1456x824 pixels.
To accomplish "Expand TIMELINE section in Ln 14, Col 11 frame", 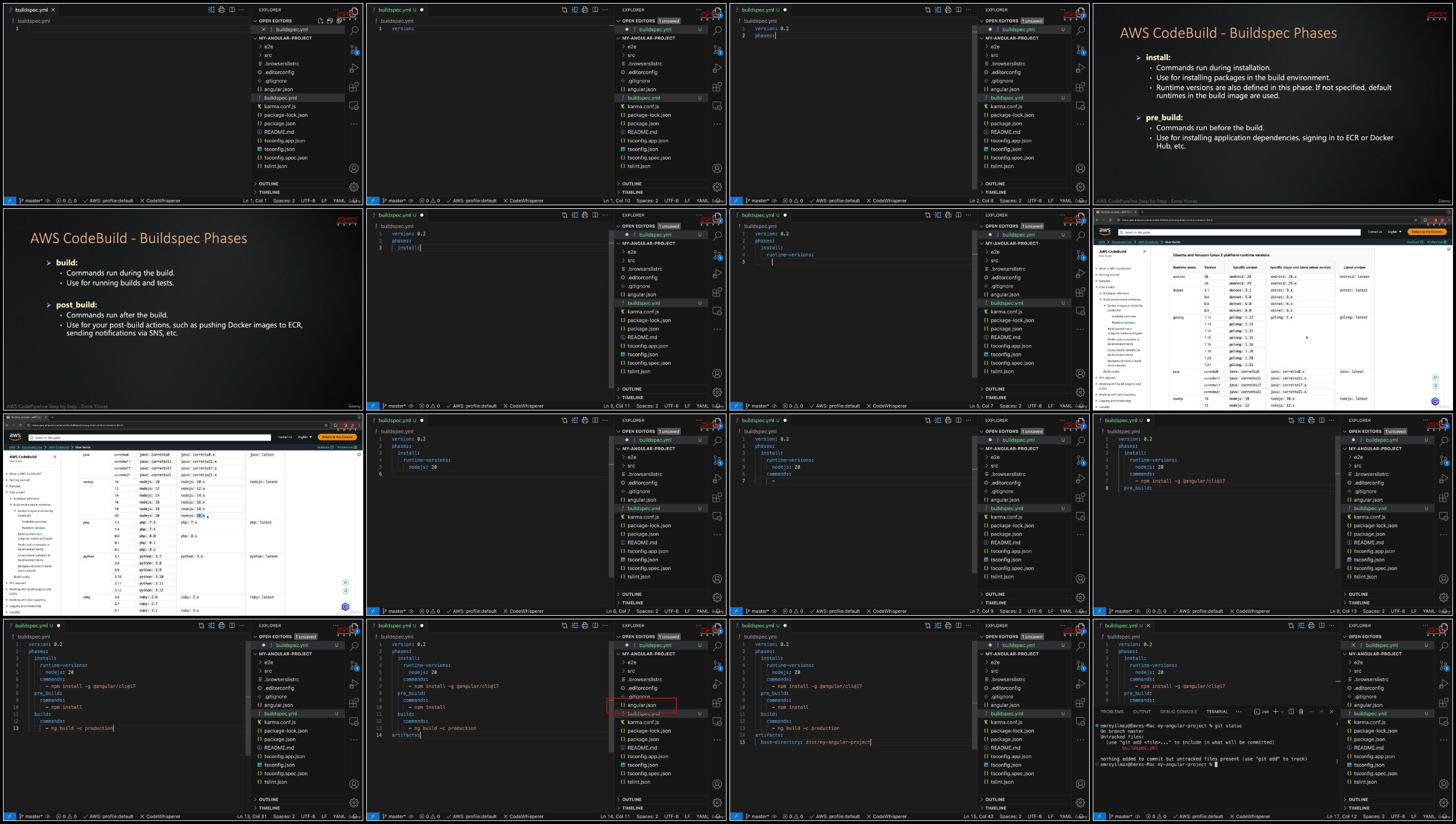I will pos(632,808).
